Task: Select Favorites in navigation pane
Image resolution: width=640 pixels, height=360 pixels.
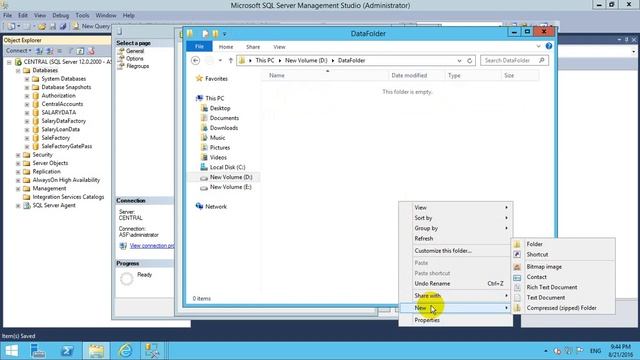Action: point(216,78)
